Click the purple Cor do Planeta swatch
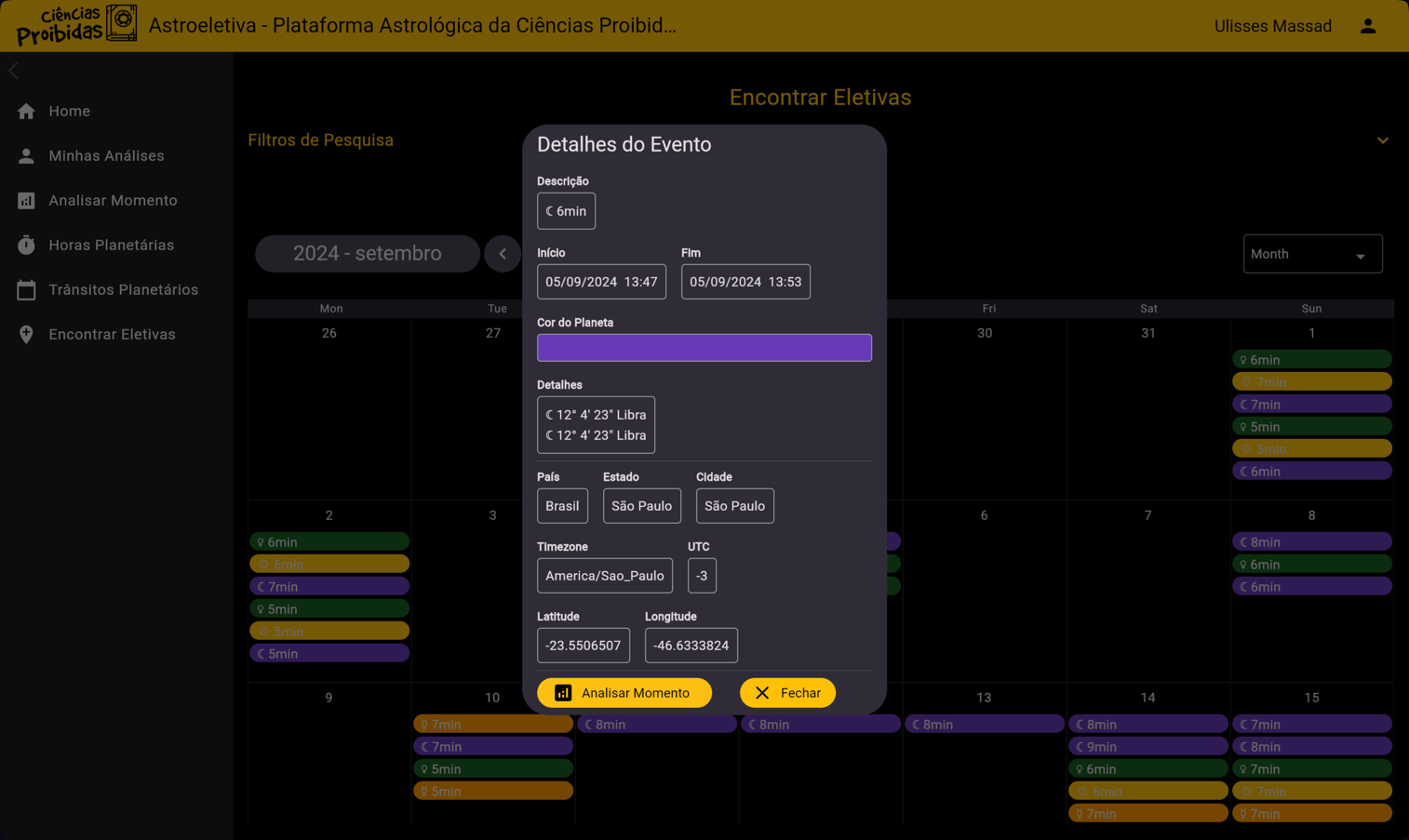 (704, 348)
